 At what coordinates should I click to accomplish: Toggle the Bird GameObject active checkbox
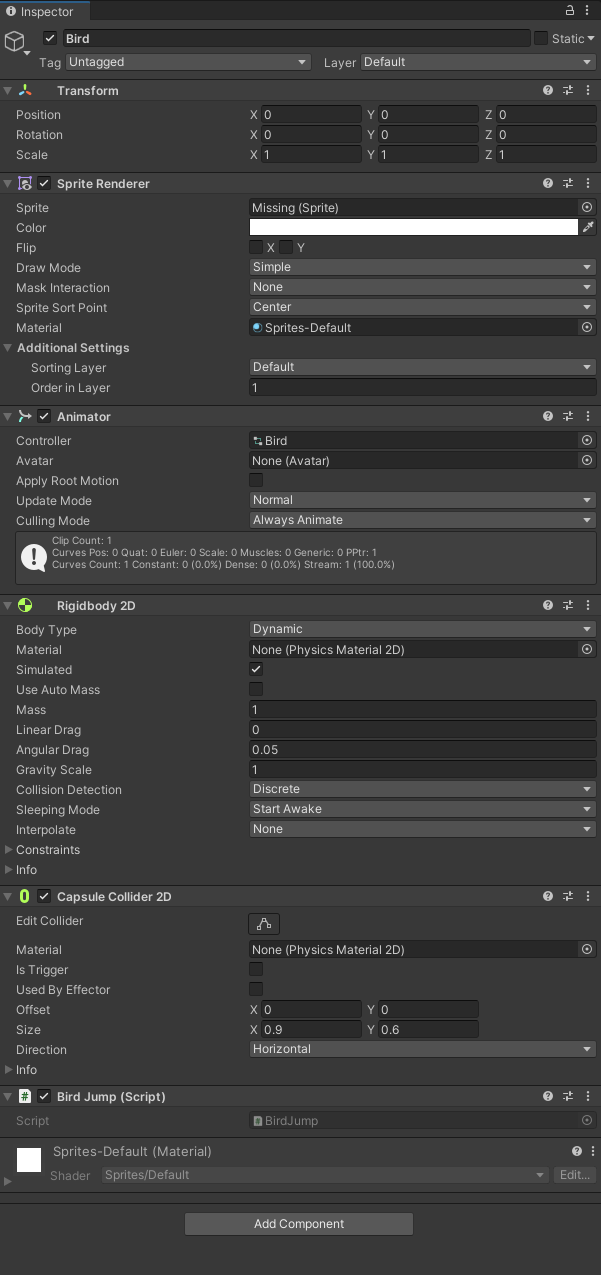(50, 38)
